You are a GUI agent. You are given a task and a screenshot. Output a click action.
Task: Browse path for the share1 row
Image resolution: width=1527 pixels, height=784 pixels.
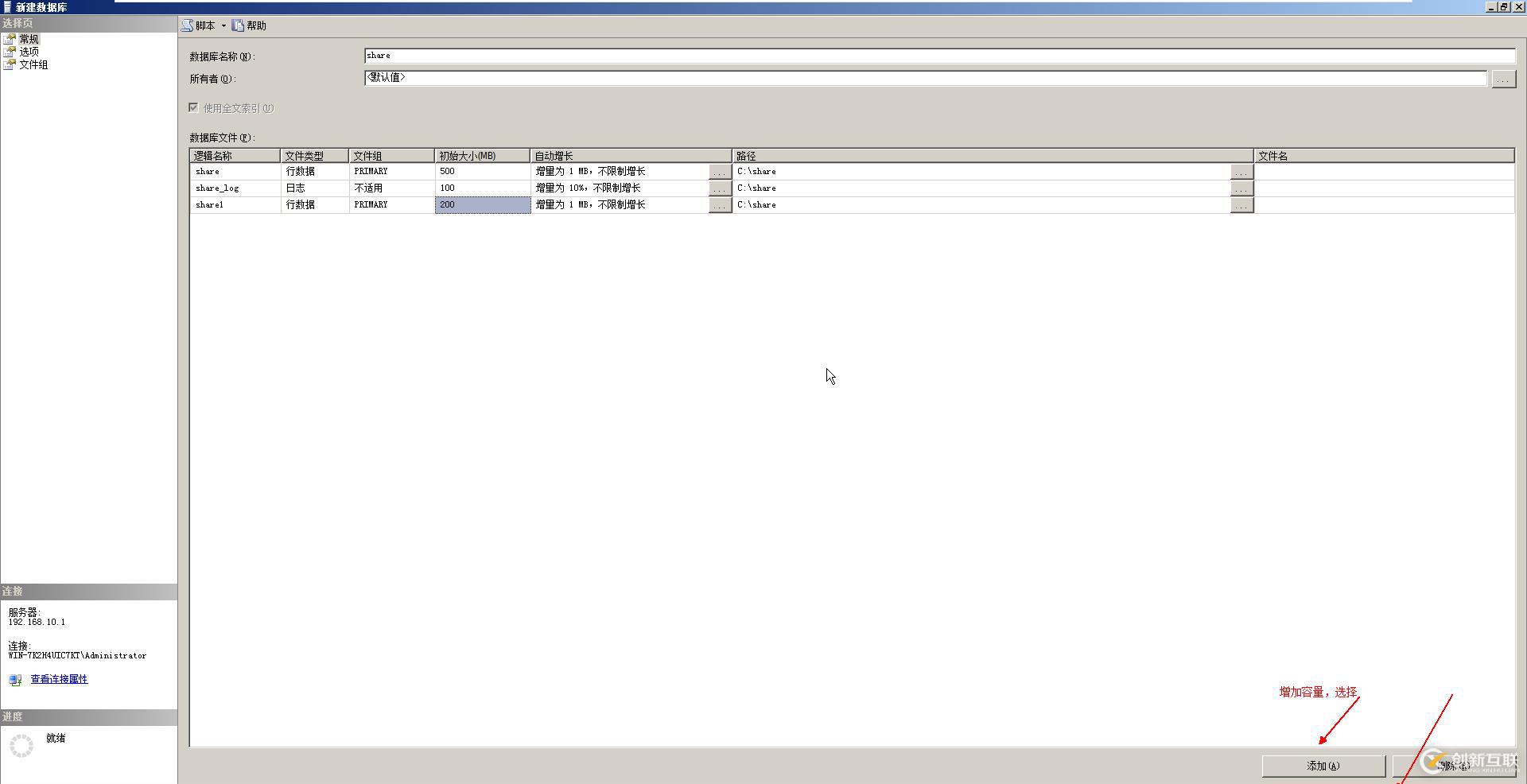[x=1241, y=205]
